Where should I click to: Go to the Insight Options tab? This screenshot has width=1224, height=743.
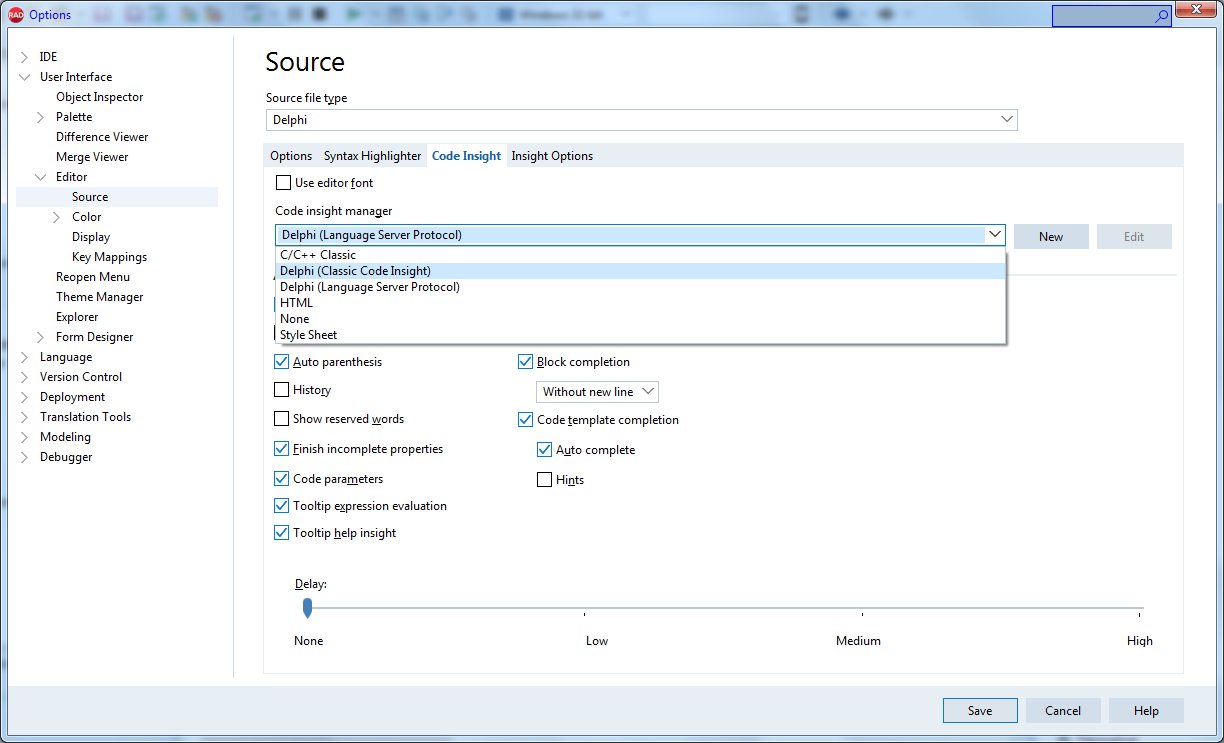pyautogui.click(x=552, y=156)
